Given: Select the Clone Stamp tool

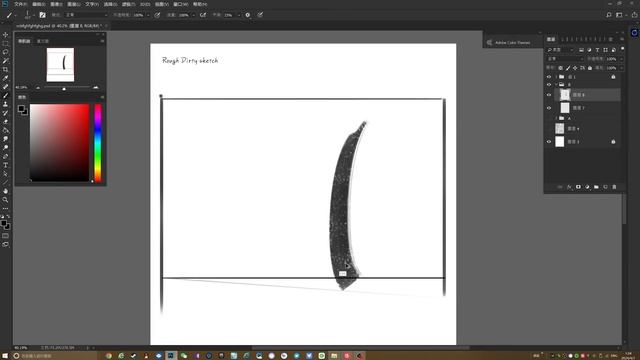Looking at the screenshot, I should pos(5,104).
